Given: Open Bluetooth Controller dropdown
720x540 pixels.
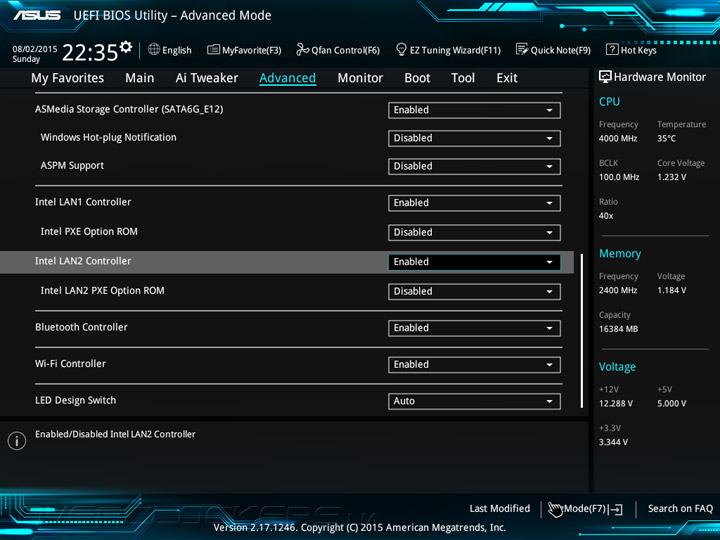Looking at the screenshot, I should (x=474, y=328).
